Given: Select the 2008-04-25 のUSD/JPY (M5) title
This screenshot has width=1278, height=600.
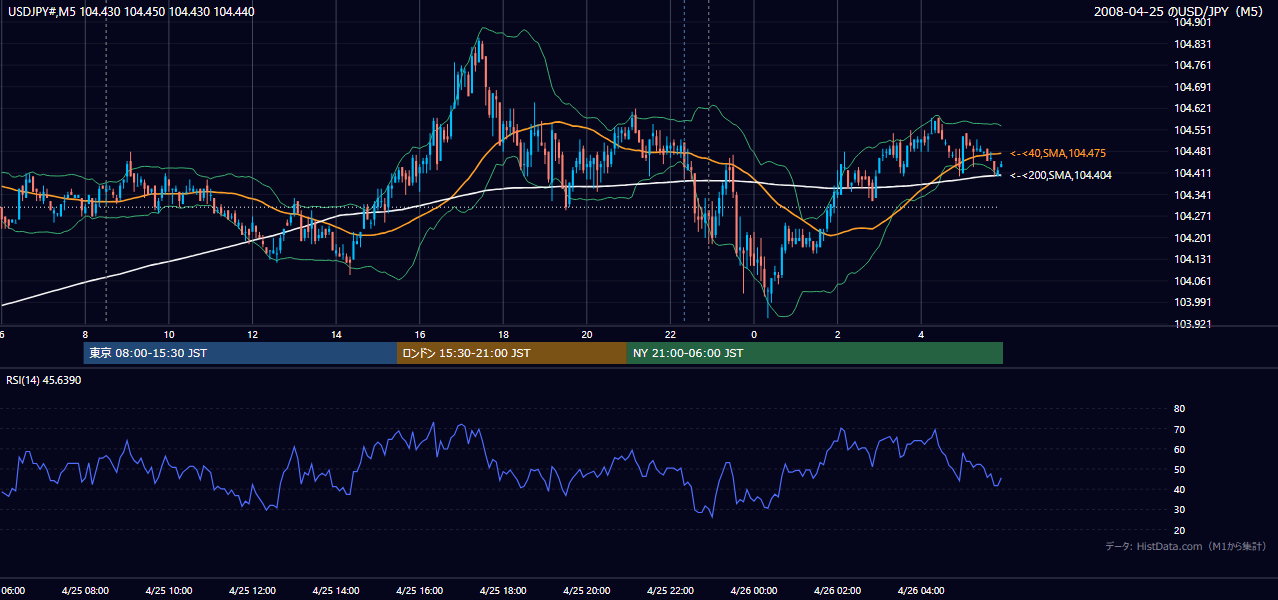Looking at the screenshot, I should click(x=1180, y=11).
